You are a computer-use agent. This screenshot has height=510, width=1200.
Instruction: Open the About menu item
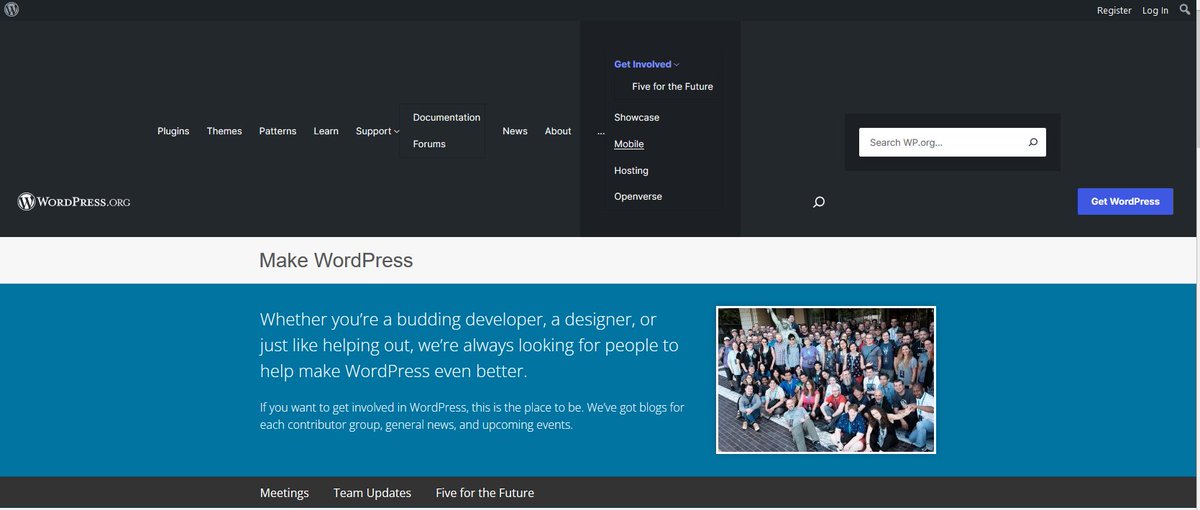click(x=558, y=131)
